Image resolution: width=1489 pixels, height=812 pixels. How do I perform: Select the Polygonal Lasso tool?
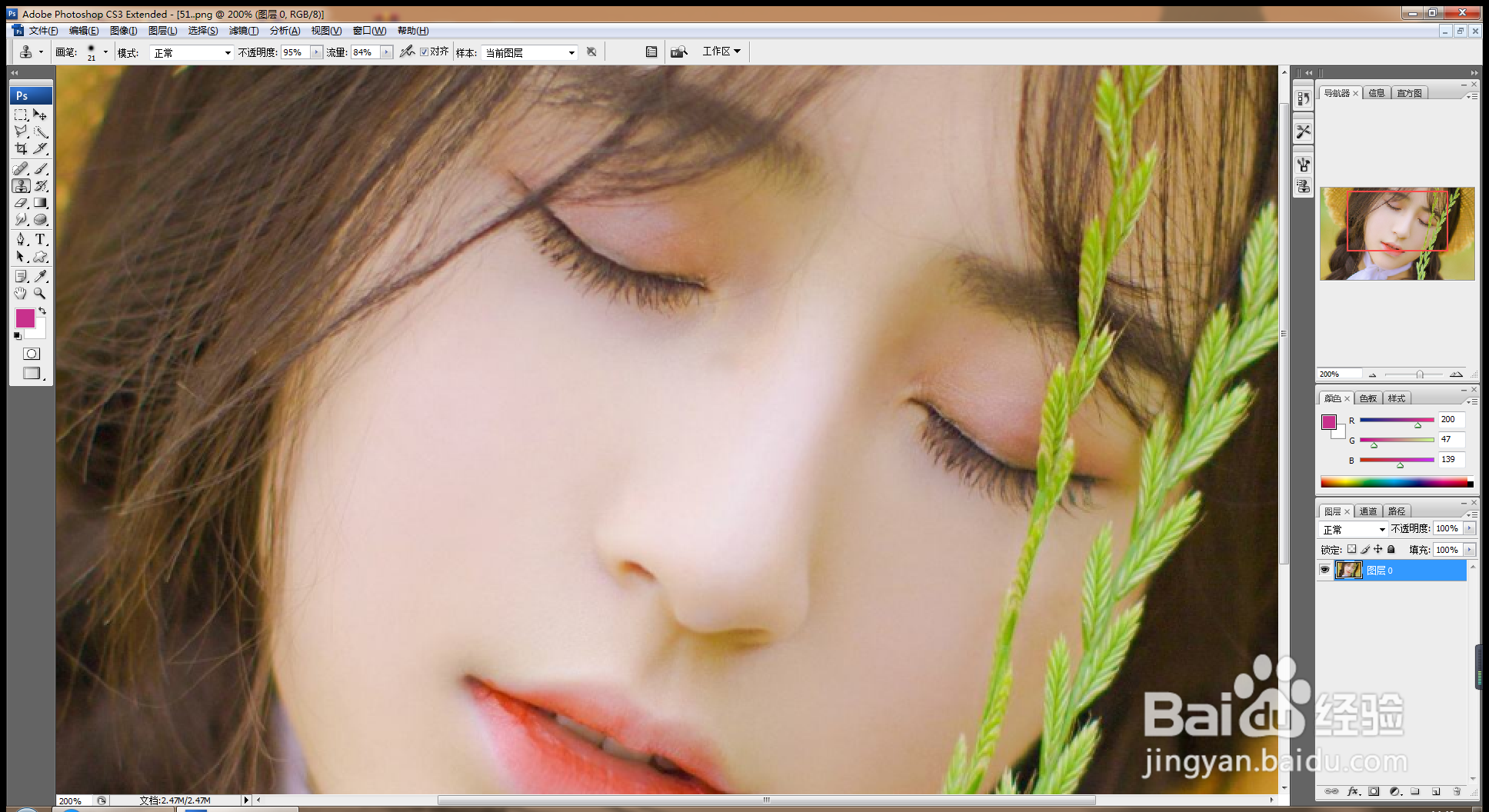coord(21,131)
